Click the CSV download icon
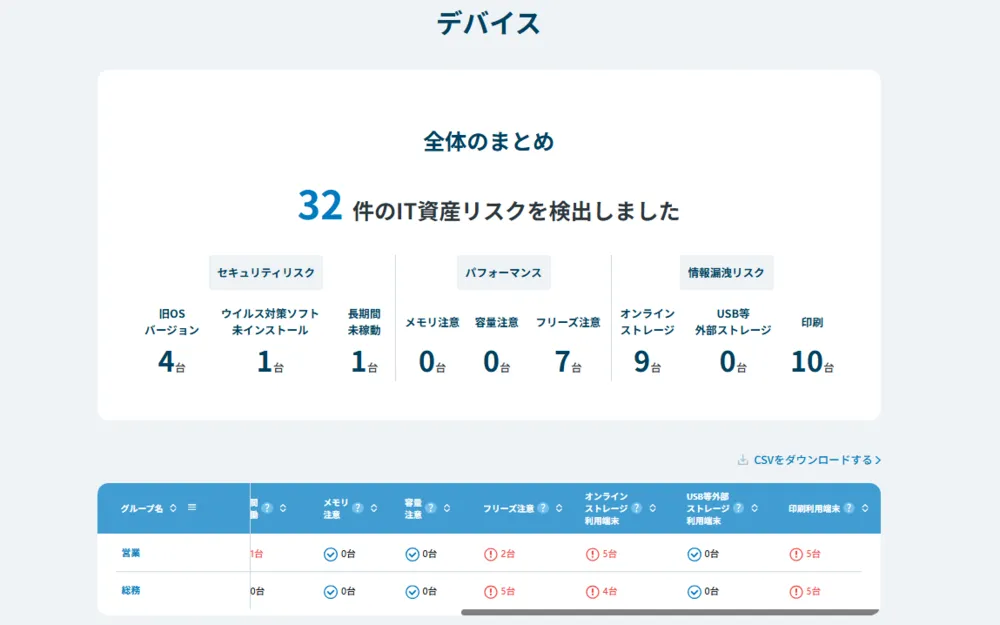 [742, 460]
